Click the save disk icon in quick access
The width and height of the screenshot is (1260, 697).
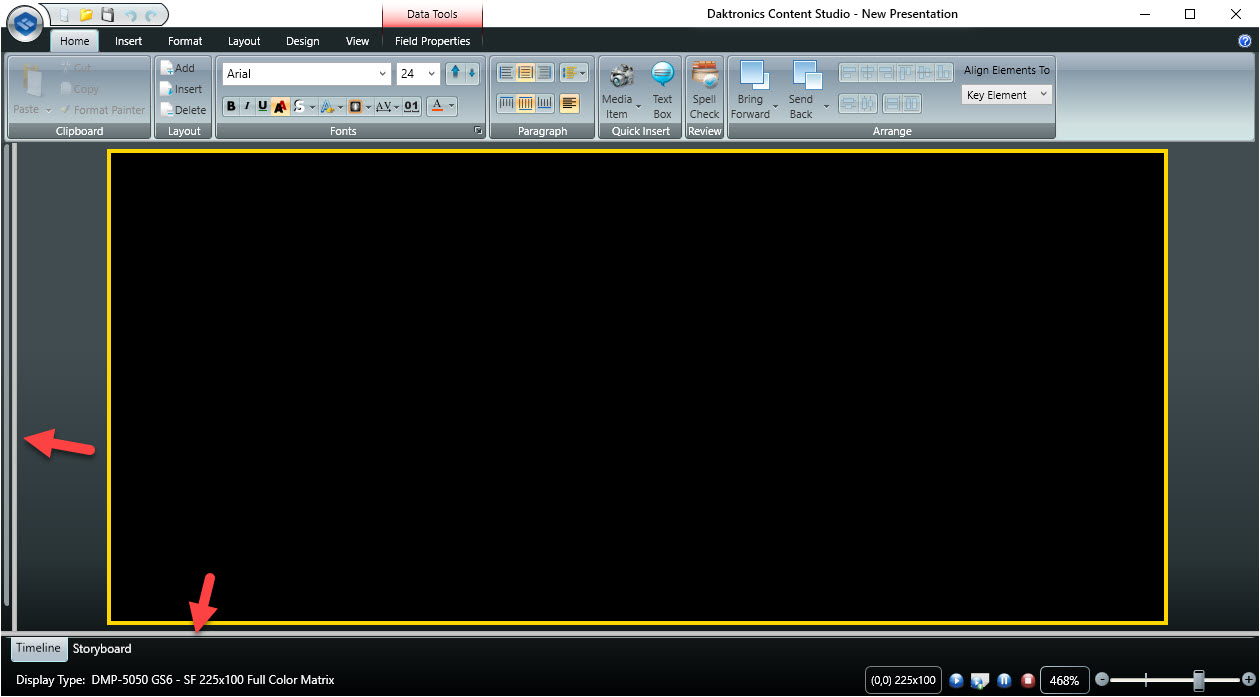[107, 14]
